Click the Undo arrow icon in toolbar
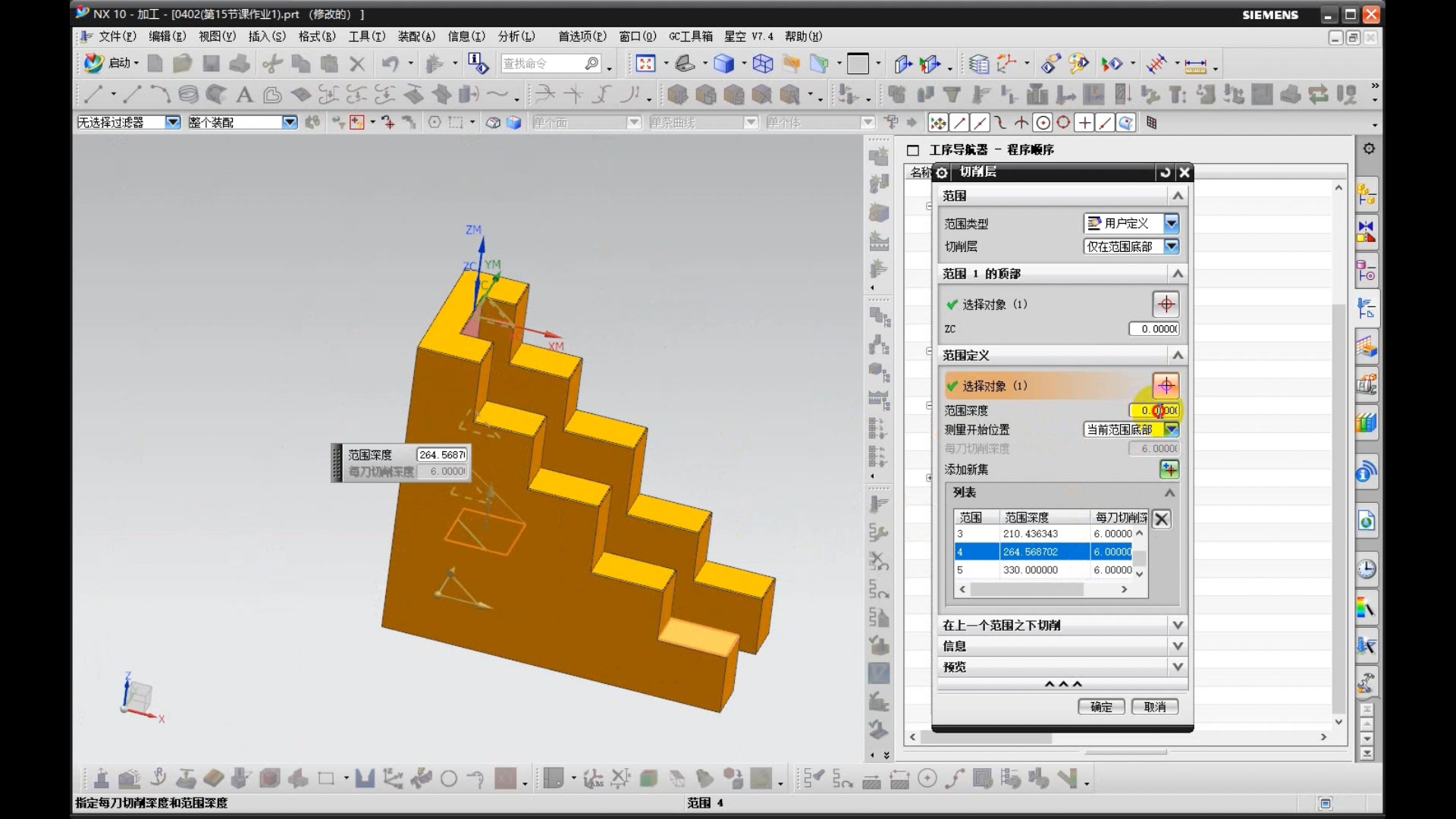The width and height of the screenshot is (1456, 819). click(x=390, y=64)
